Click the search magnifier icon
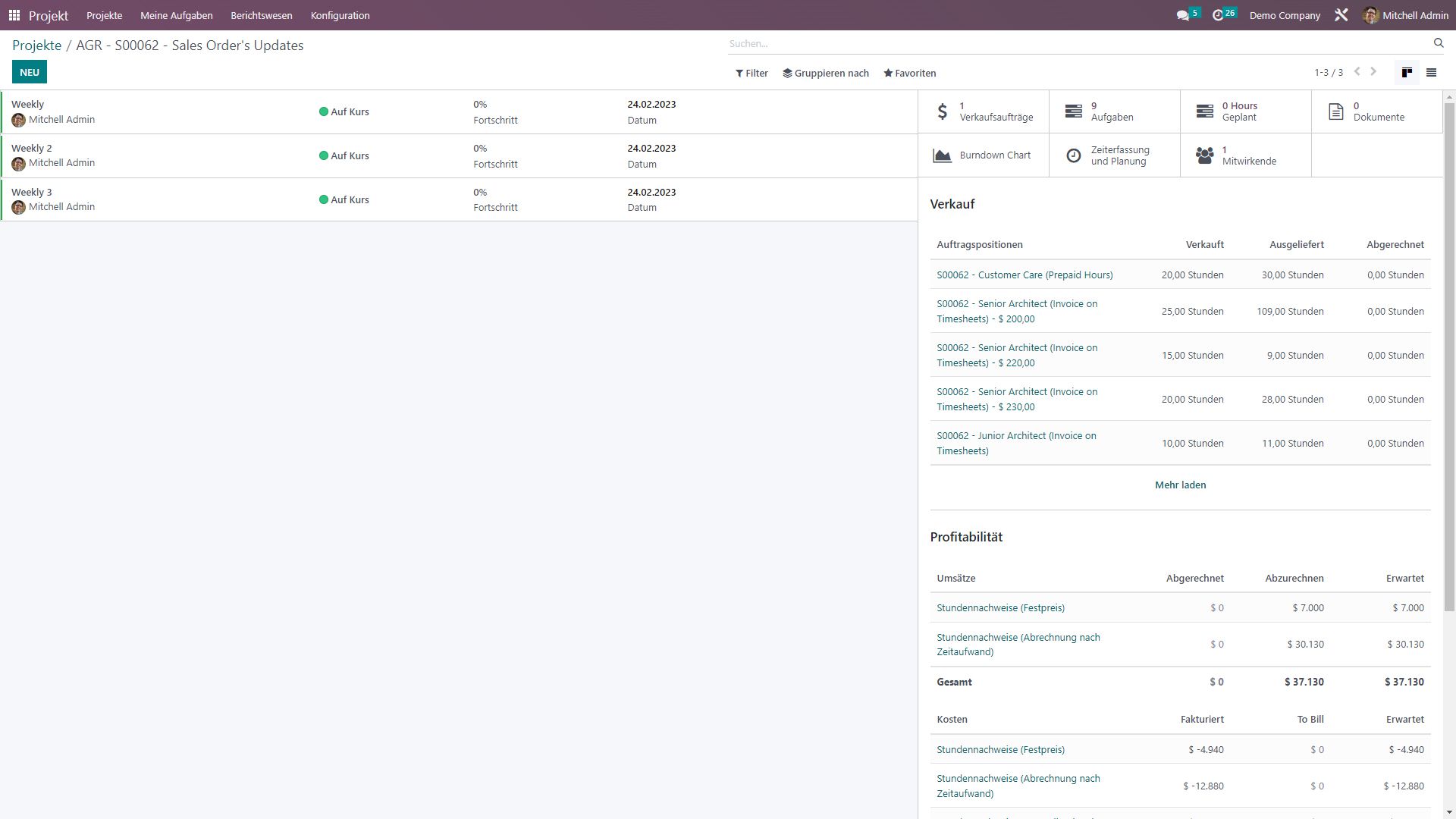1456x819 pixels. (x=1438, y=43)
